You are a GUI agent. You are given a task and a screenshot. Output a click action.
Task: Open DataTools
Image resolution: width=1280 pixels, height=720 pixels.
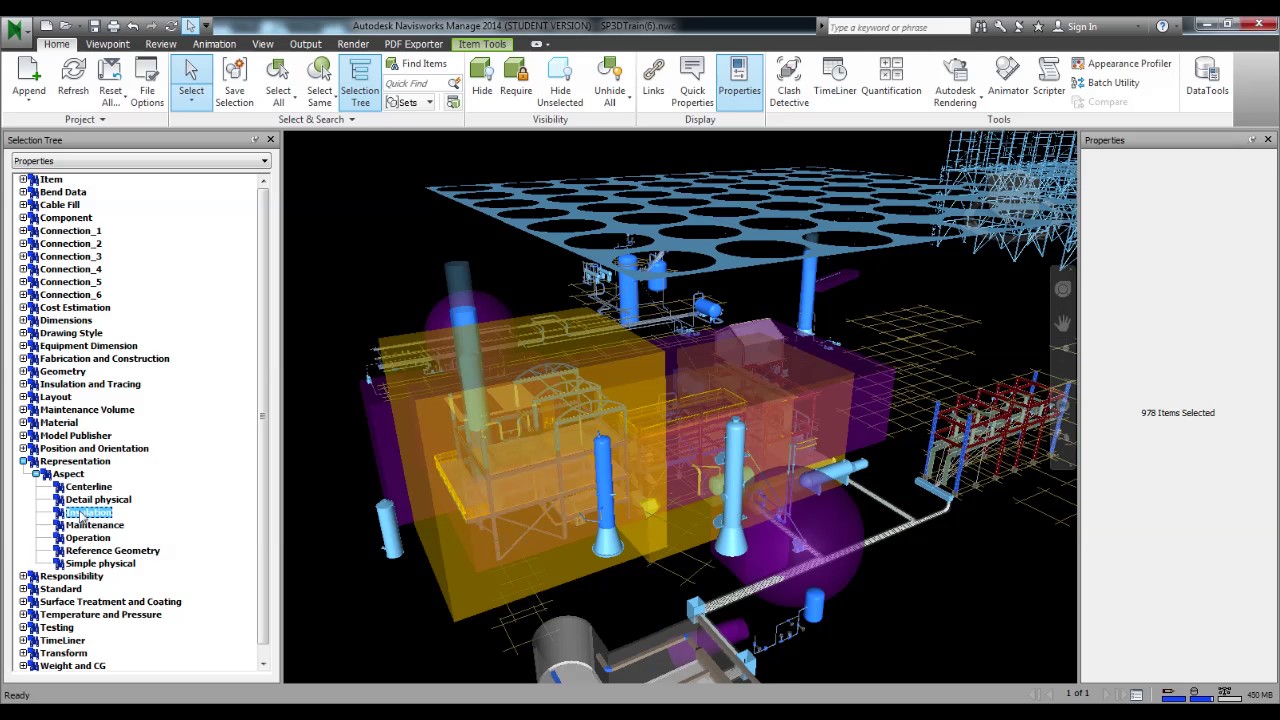[1207, 78]
